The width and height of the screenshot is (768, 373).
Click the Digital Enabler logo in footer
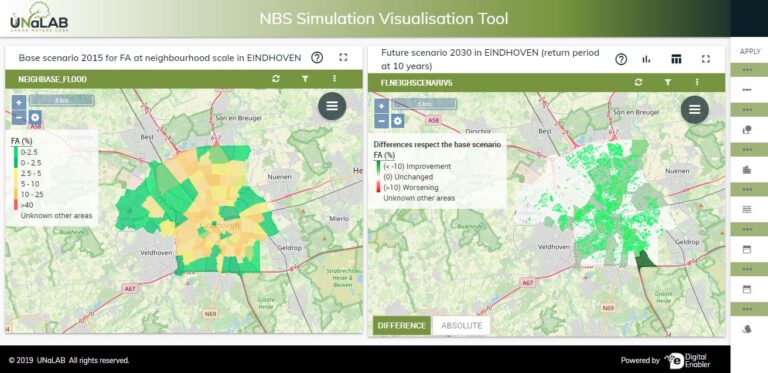688,361
